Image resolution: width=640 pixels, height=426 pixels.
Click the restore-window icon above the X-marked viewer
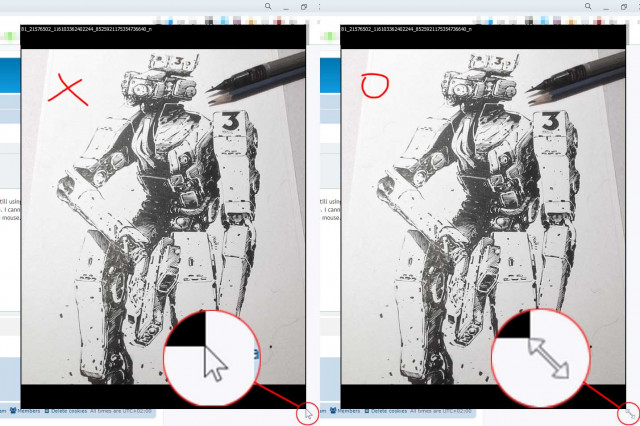(x=304, y=7)
